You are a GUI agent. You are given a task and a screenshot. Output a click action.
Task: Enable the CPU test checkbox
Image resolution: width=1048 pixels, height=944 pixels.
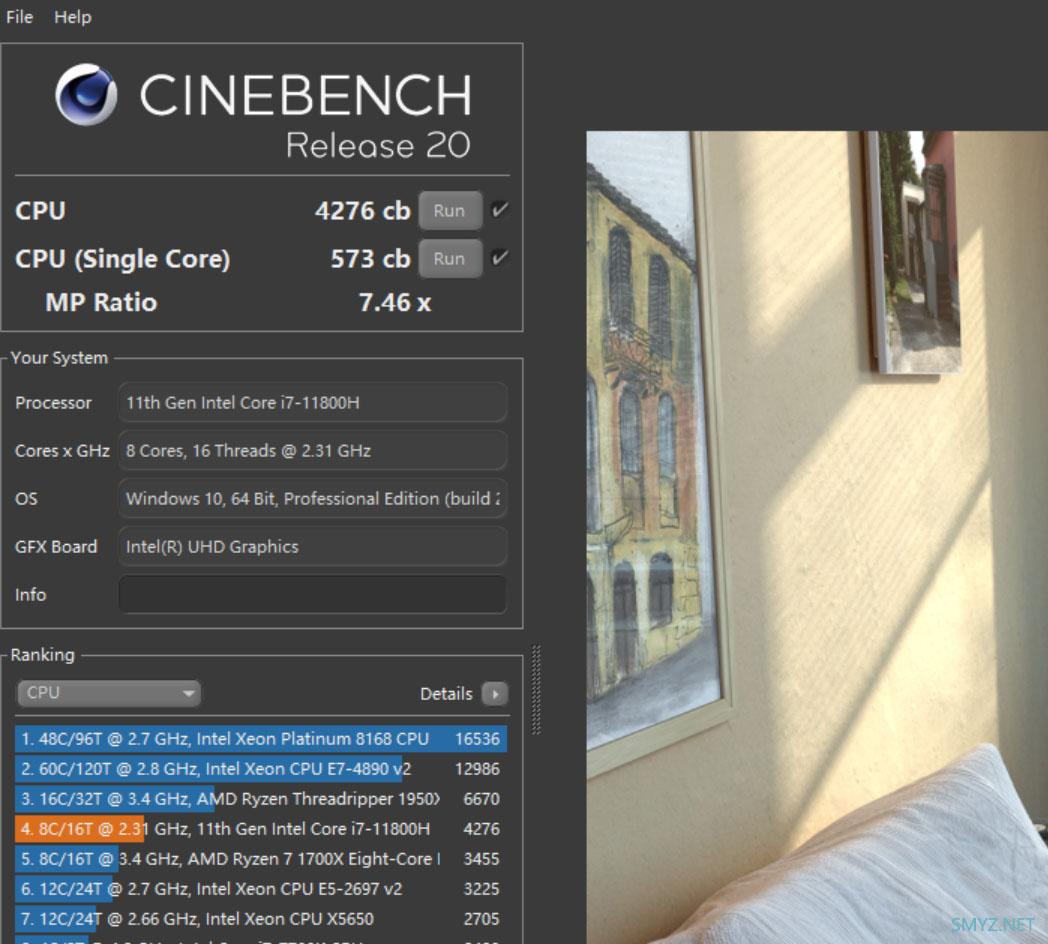(x=500, y=210)
